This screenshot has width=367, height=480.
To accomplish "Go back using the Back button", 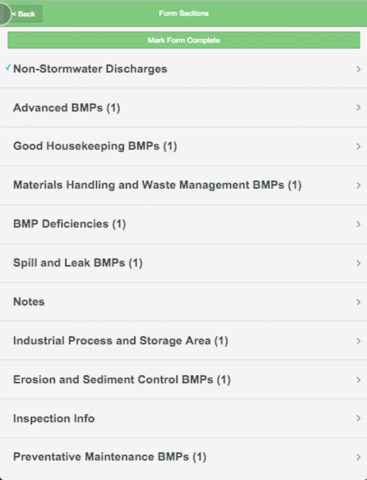I will (25, 14).
